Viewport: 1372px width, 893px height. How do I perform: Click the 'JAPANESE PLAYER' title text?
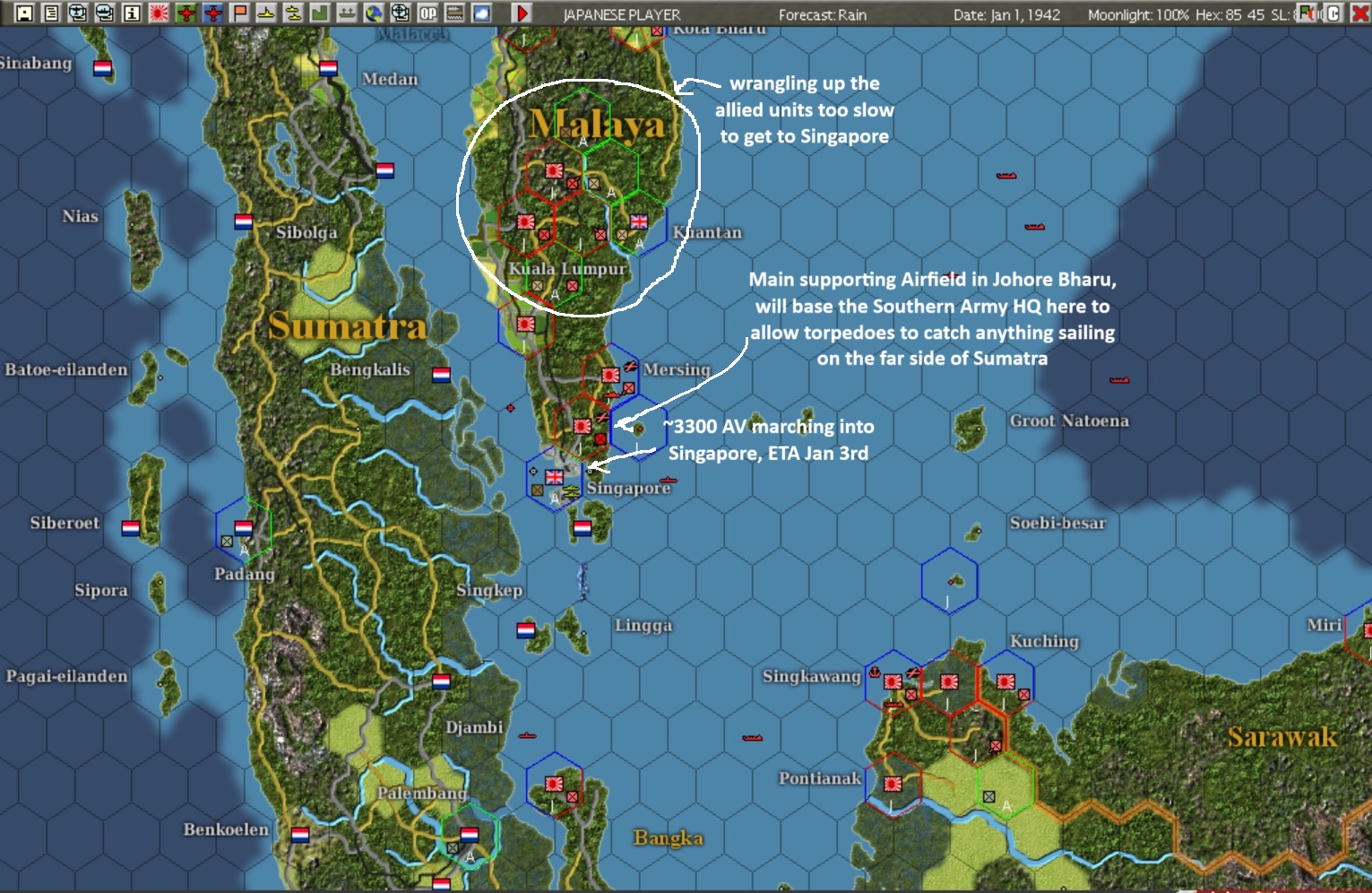click(x=621, y=14)
